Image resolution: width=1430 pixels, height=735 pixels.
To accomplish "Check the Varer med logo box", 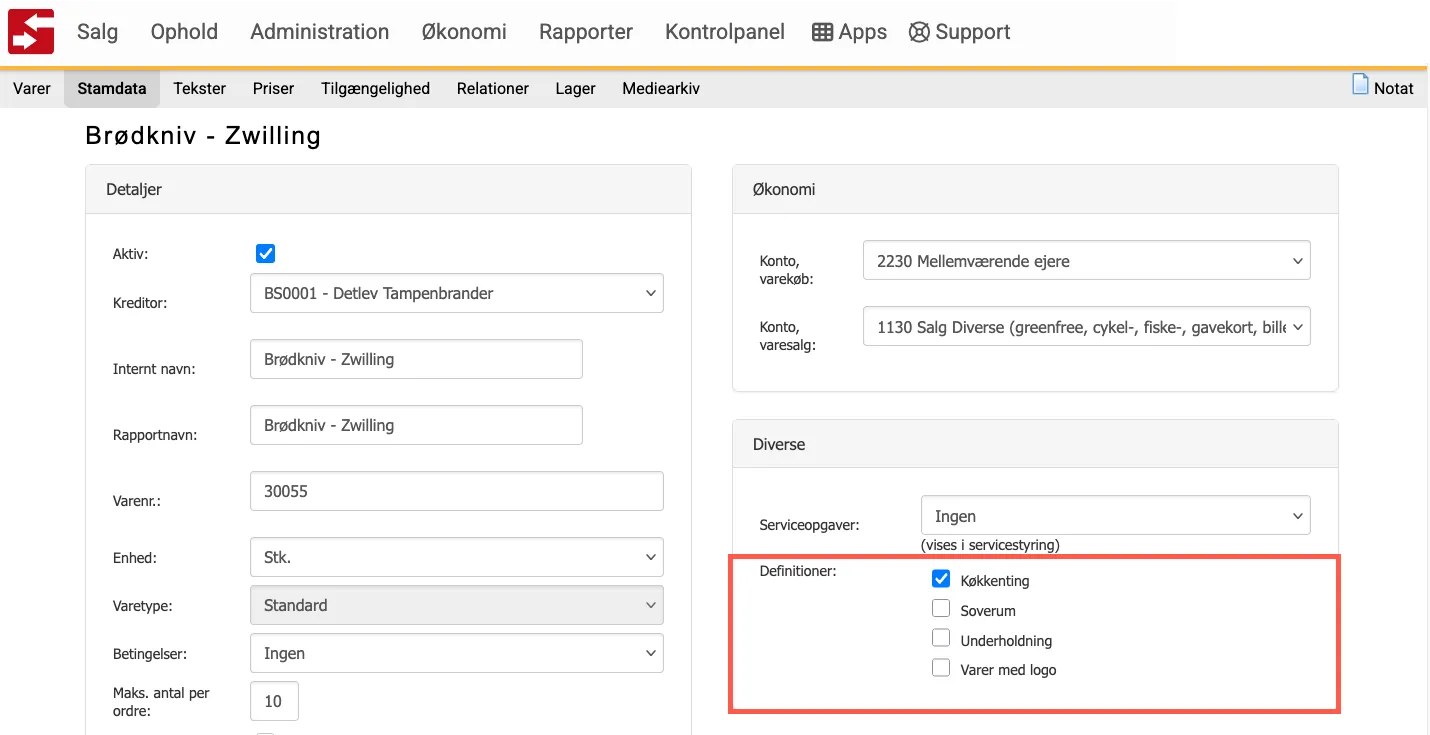I will pos(940,669).
